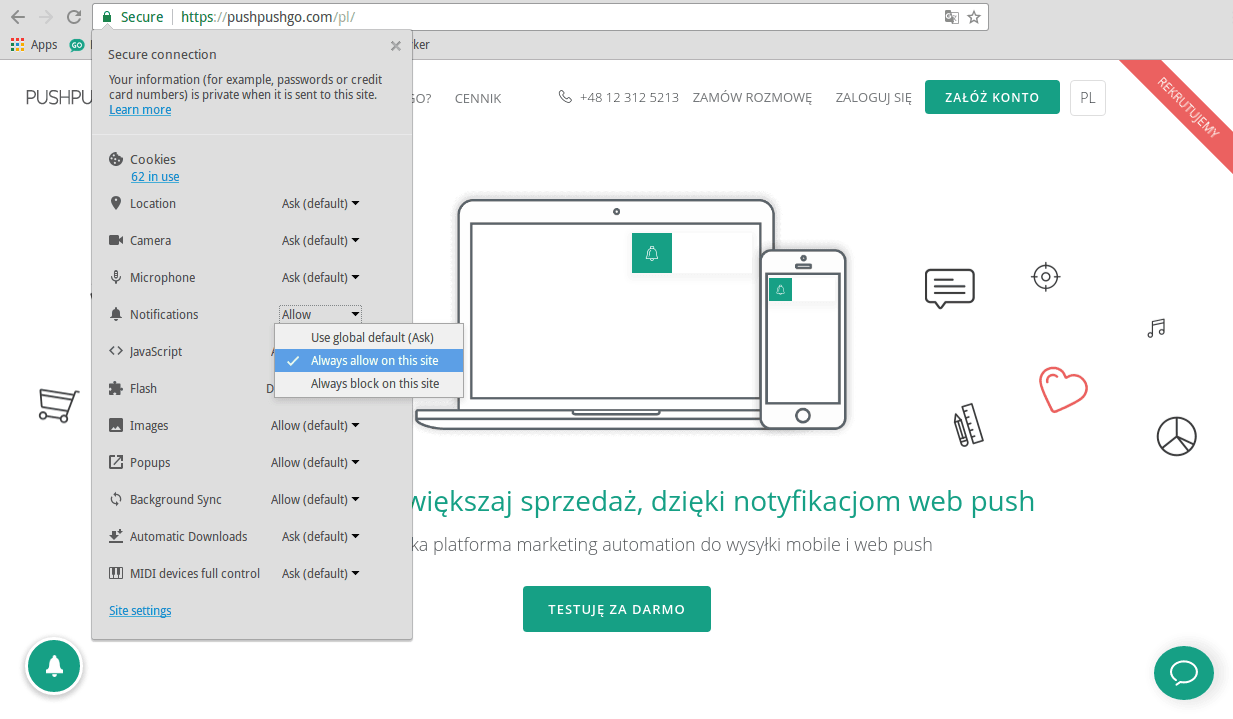The image size is (1233, 719).
Task: Click the PUSHPU site logo
Action: (59, 97)
